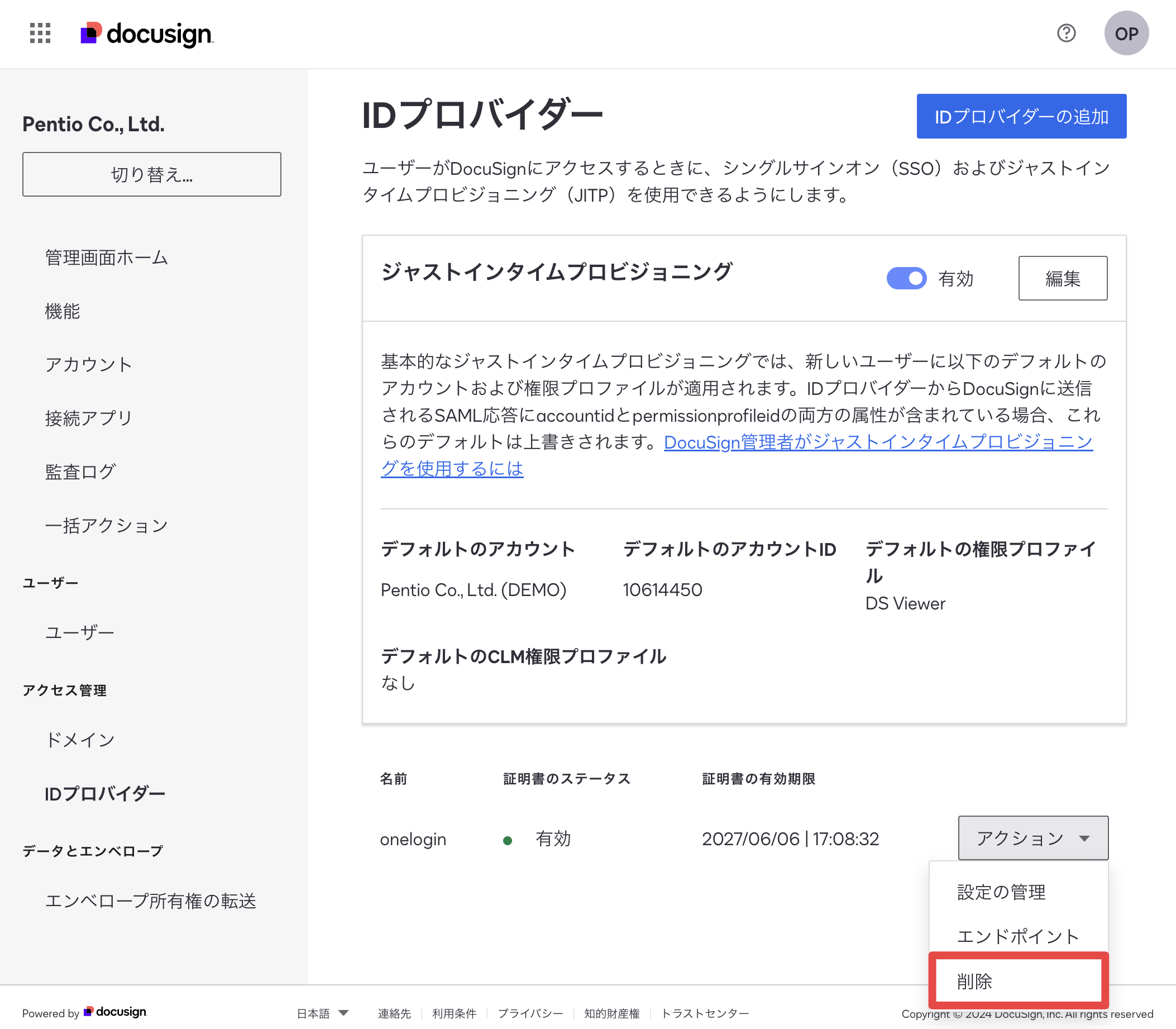This screenshot has width=1176, height=1029.
Task: Click the 連絡先 footer link
Action: [x=394, y=1013]
